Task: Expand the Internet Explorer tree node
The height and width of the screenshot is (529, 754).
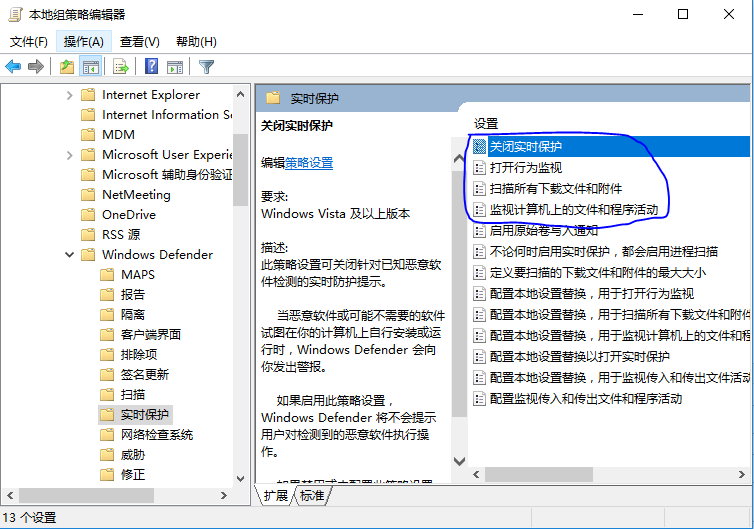Action: pyautogui.click(x=69, y=95)
